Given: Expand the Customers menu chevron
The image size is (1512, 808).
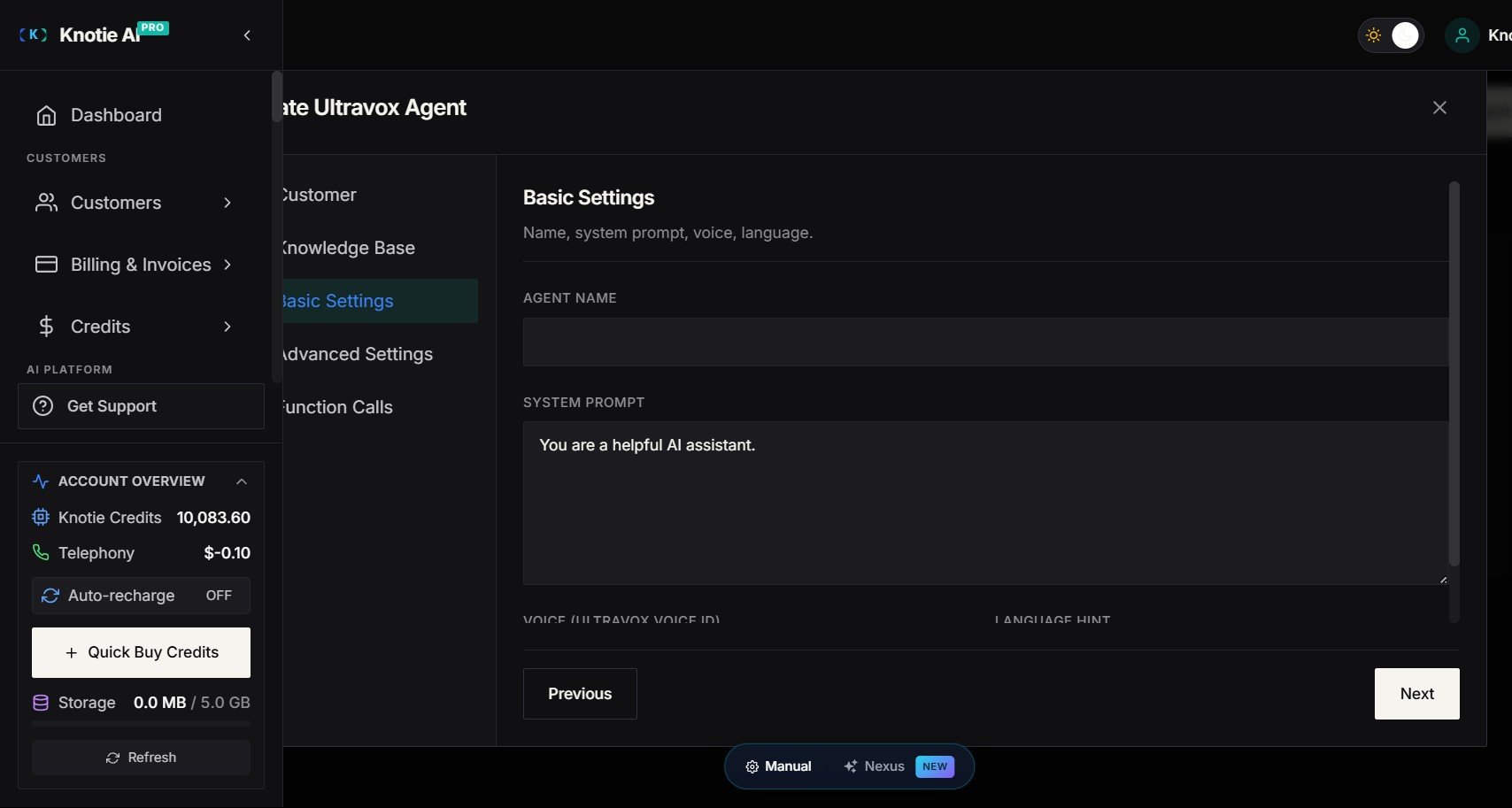Looking at the screenshot, I should coord(228,203).
